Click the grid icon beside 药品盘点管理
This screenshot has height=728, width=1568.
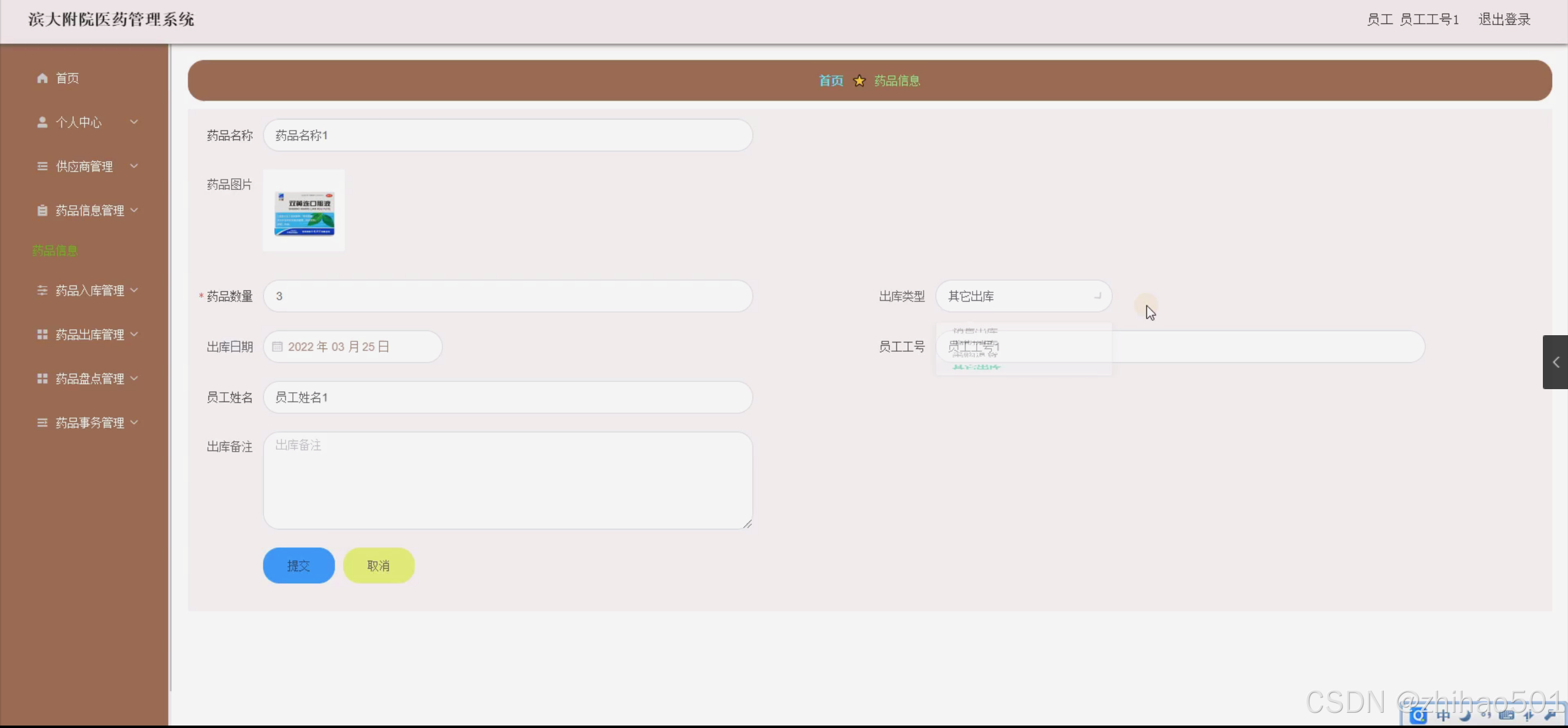42,379
